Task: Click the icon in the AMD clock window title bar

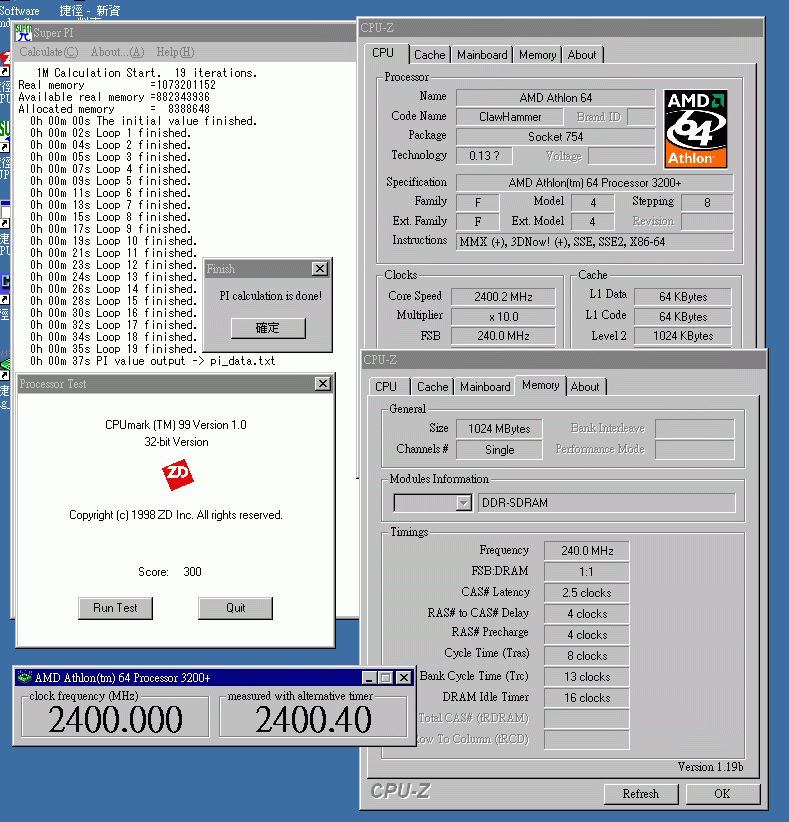Action: [x=24, y=677]
